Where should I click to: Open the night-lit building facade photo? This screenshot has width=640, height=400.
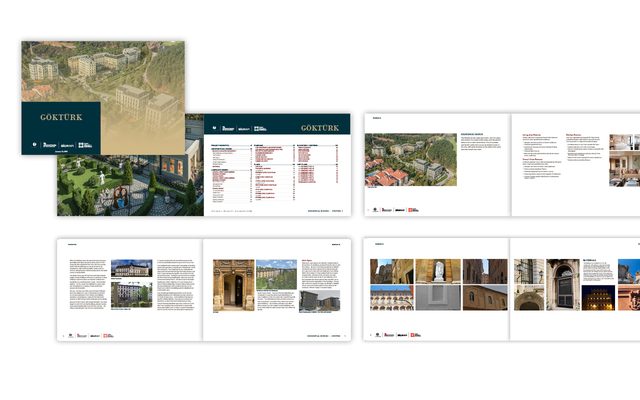pyautogui.click(x=598, y=298)
